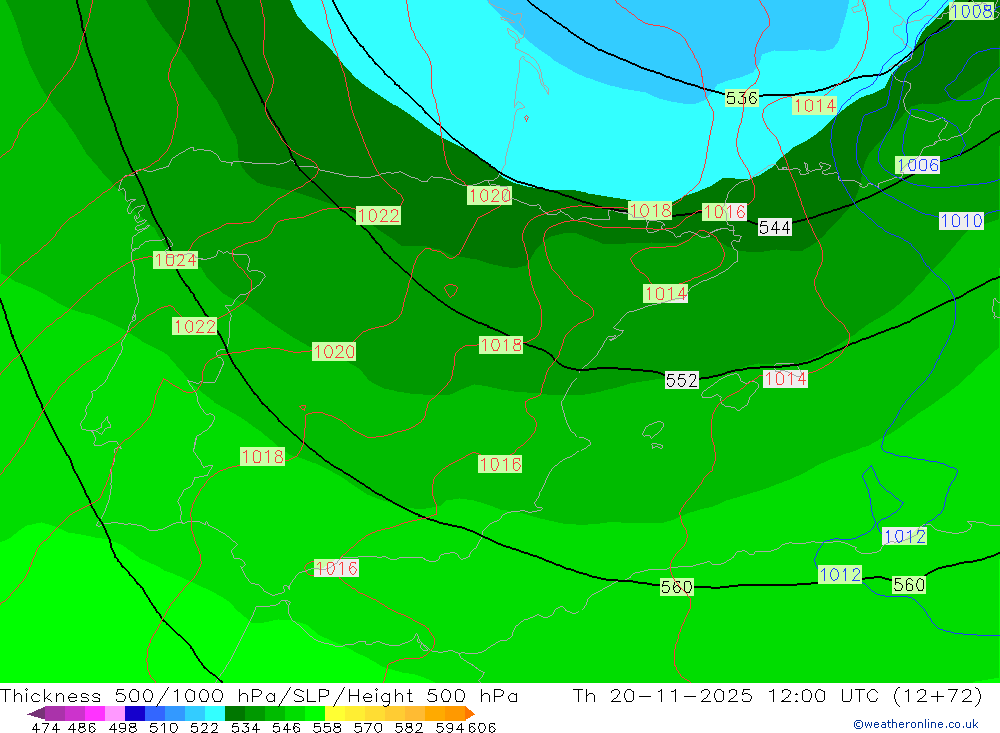Click the 522 legend value
The width and height of the screenshot is (1000, 733).
204,727
